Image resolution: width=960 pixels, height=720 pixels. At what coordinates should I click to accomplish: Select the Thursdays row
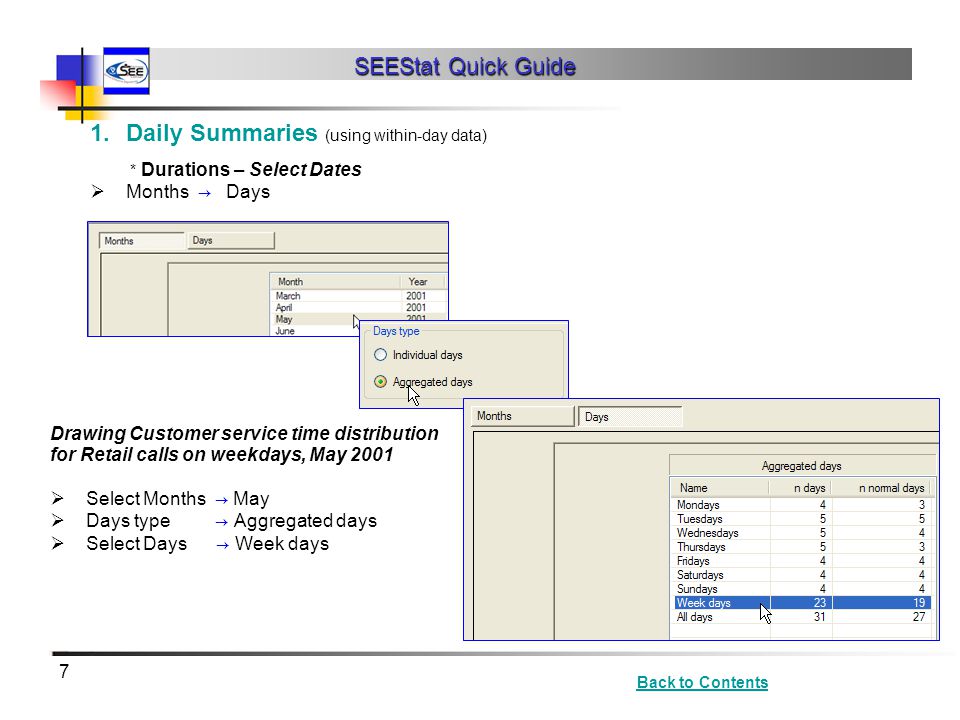(x=802, y=547)
